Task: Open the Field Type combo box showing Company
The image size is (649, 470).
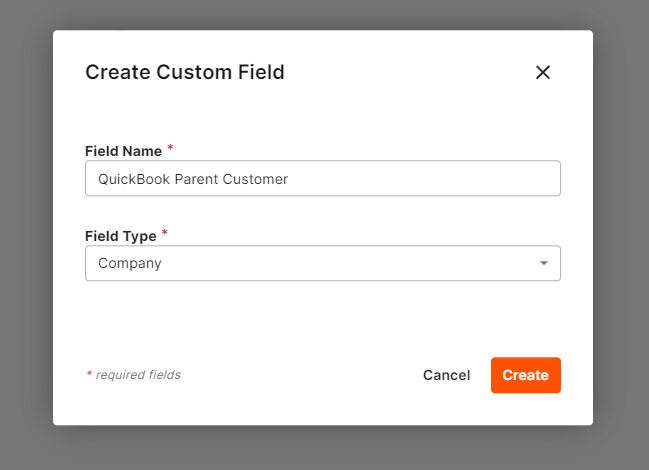Action: [322, 264]
